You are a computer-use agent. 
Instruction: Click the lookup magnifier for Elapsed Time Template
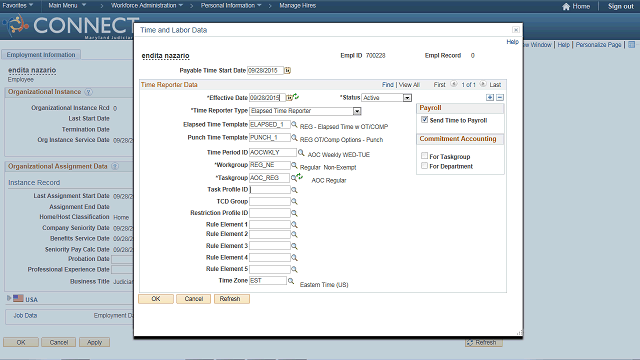pyautogui.click(x=294, y=124)
